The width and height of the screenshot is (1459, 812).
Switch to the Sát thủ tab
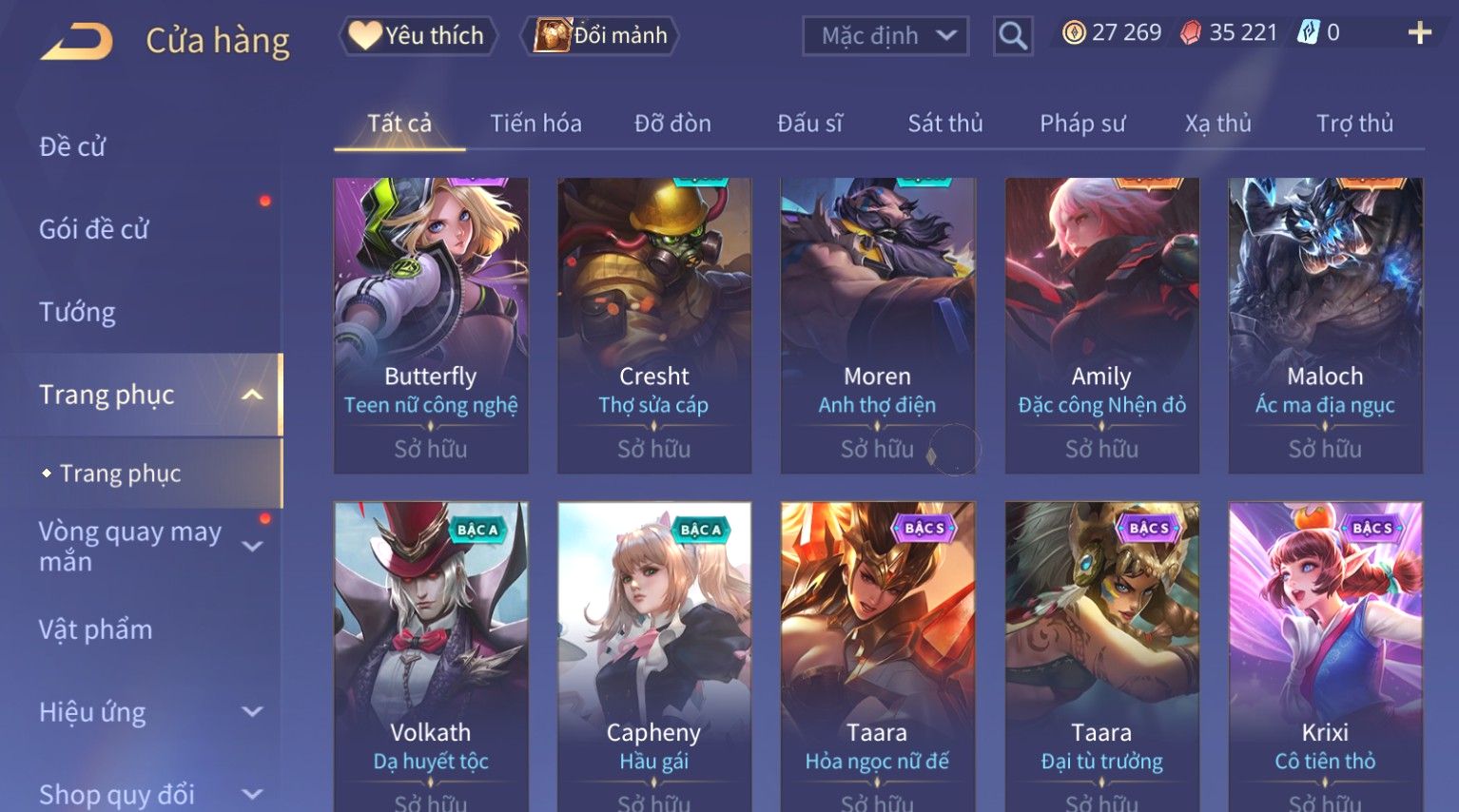tap(944, 124)
